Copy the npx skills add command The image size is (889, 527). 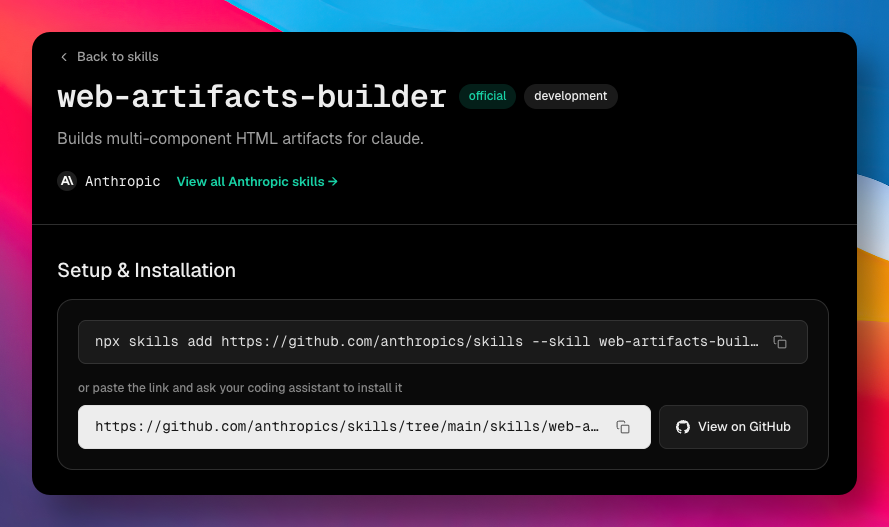click(780, 342)
